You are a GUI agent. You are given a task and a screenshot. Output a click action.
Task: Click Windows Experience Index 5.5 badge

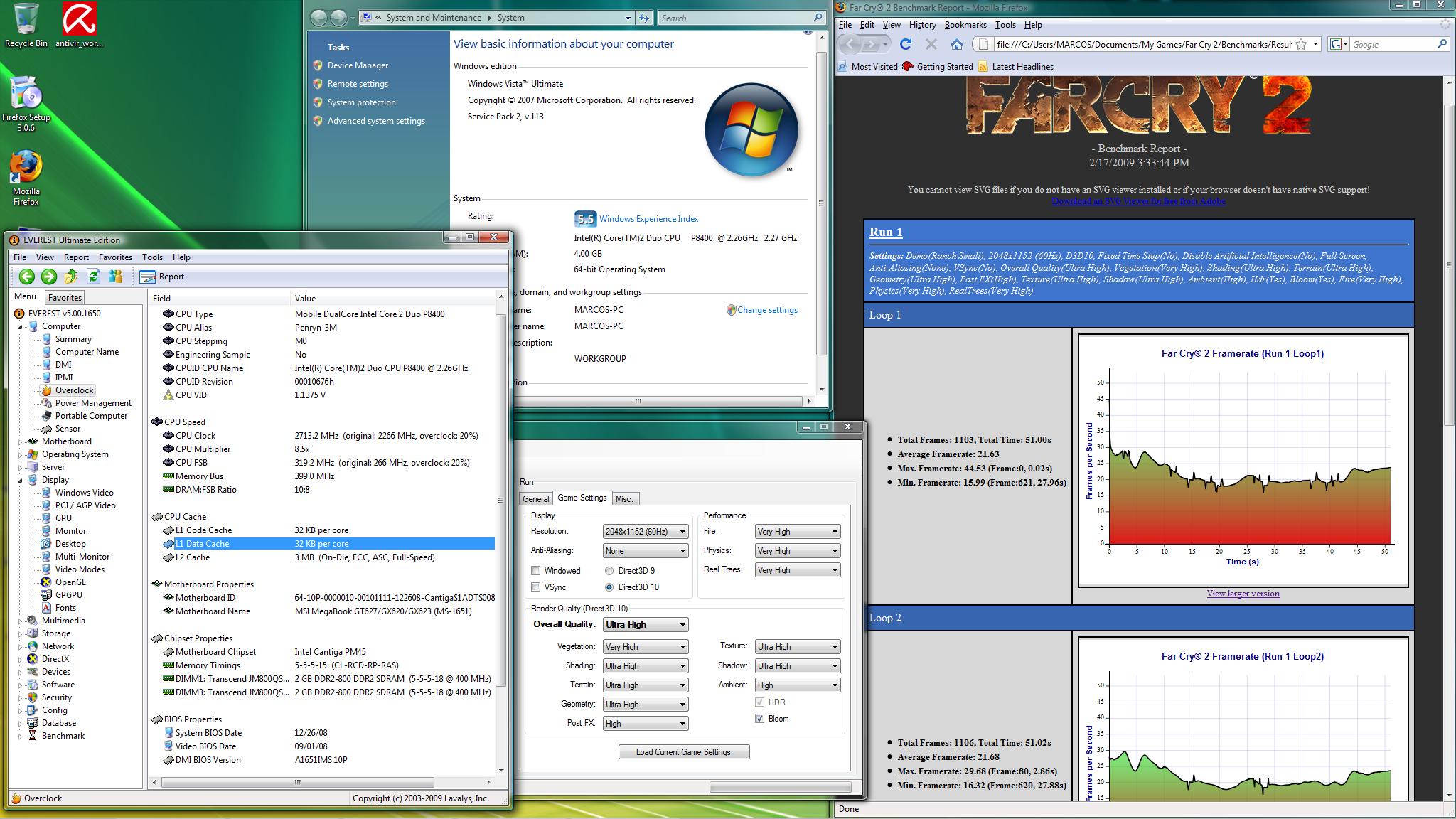tap(585, 219)
